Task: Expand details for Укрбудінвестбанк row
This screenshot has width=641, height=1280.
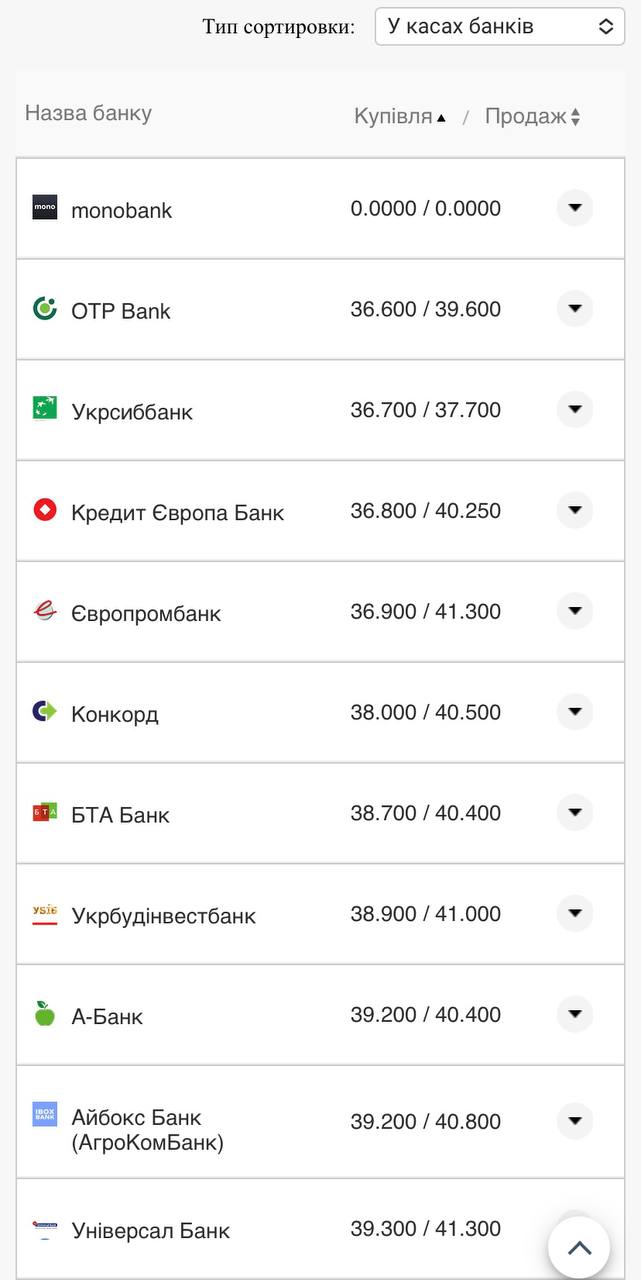Action: point(575,913)
